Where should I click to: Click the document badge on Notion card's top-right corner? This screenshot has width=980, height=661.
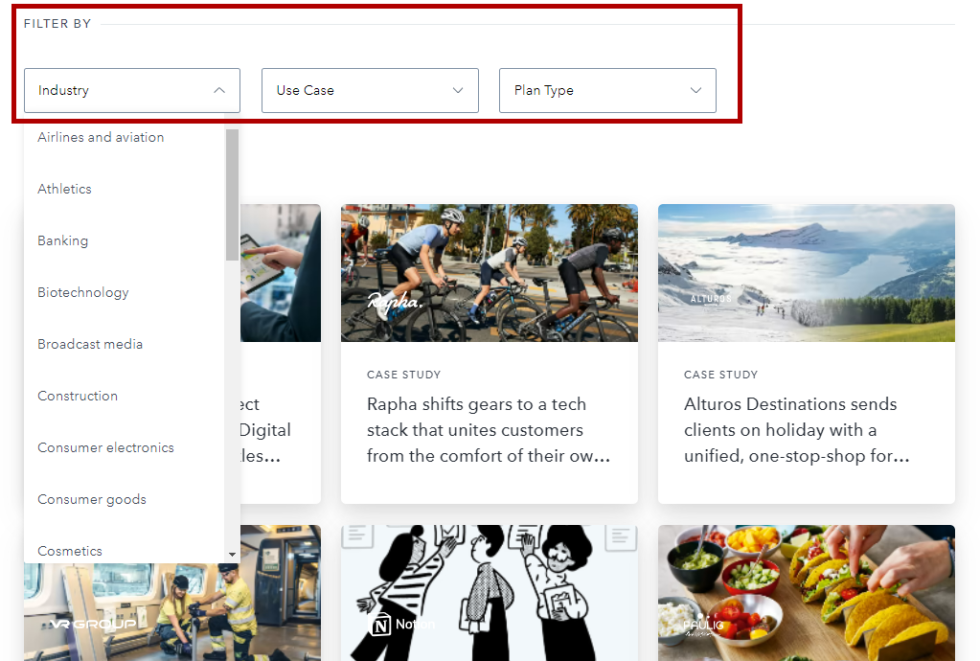pos(621,539)
